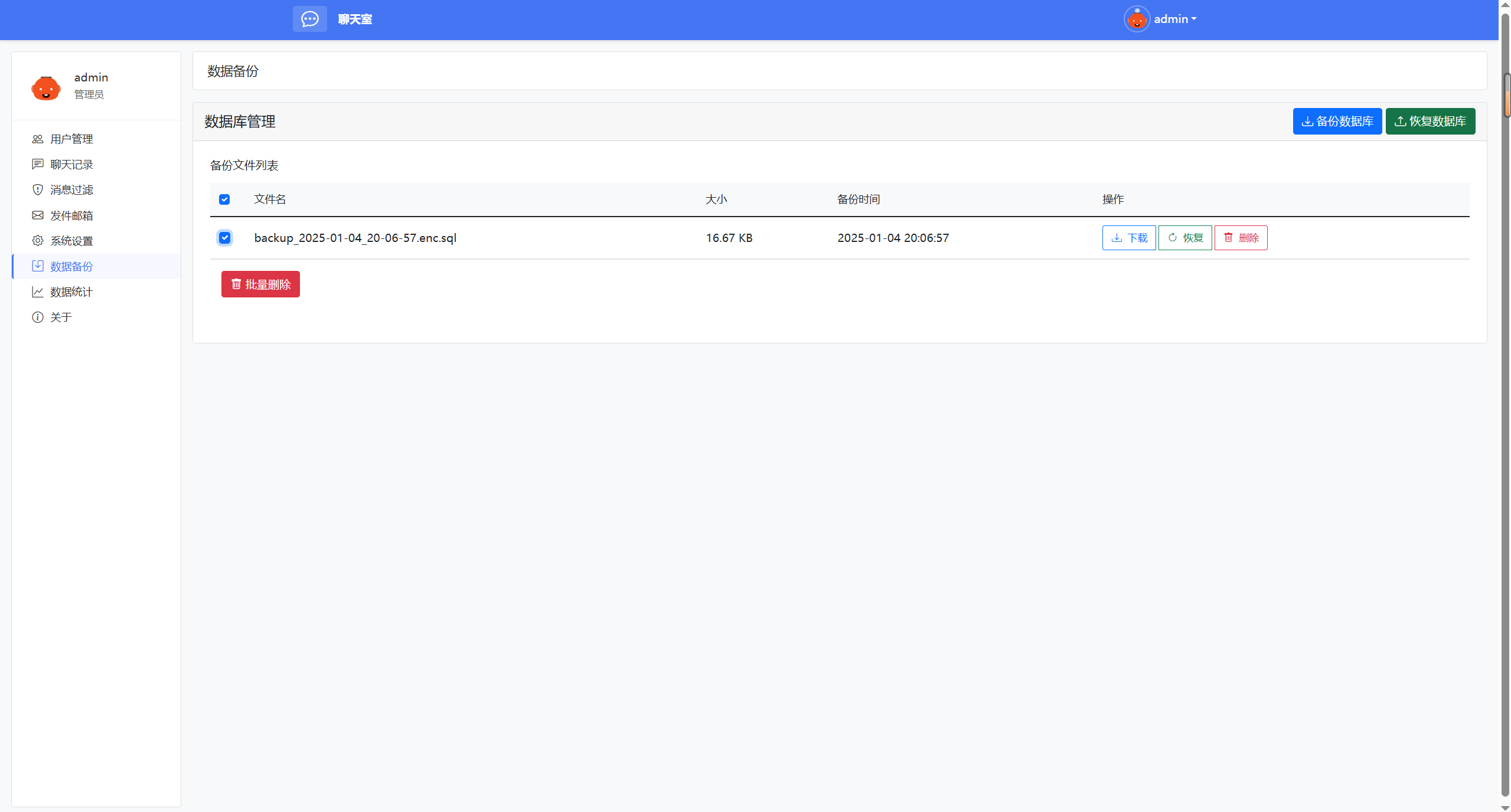Click the chat records message icon
This screenshot has height=812, width=1511.
(38, 165)
